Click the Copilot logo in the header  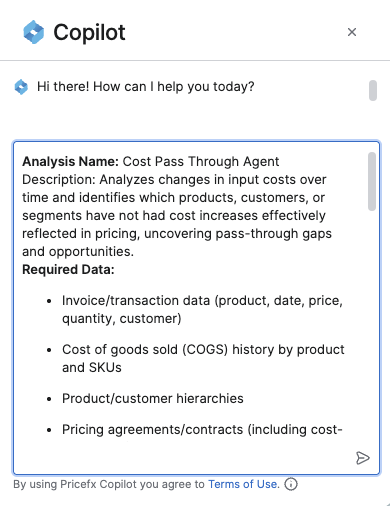pos(34,32)
